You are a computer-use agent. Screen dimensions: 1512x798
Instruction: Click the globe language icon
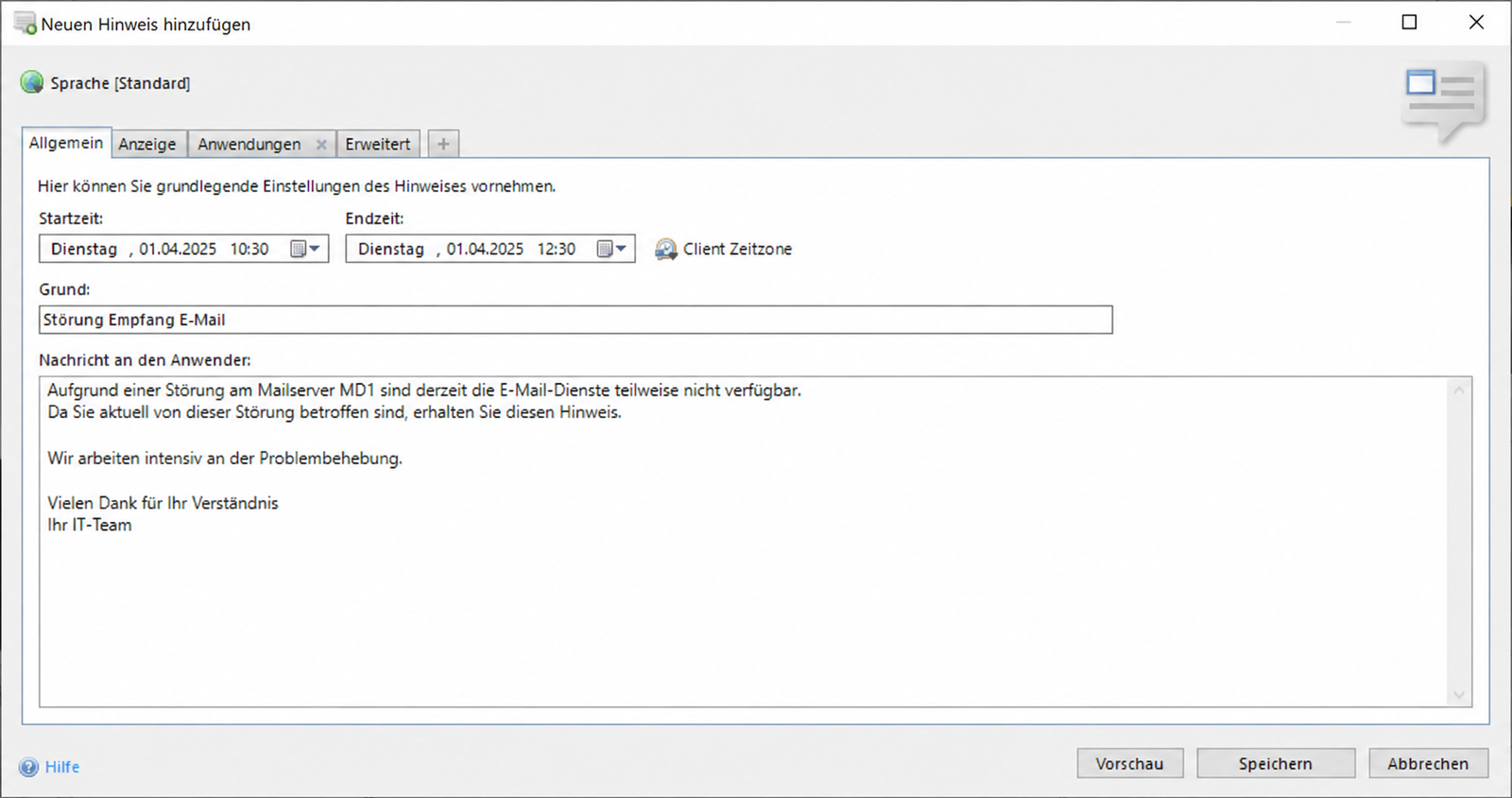(32, 82)
